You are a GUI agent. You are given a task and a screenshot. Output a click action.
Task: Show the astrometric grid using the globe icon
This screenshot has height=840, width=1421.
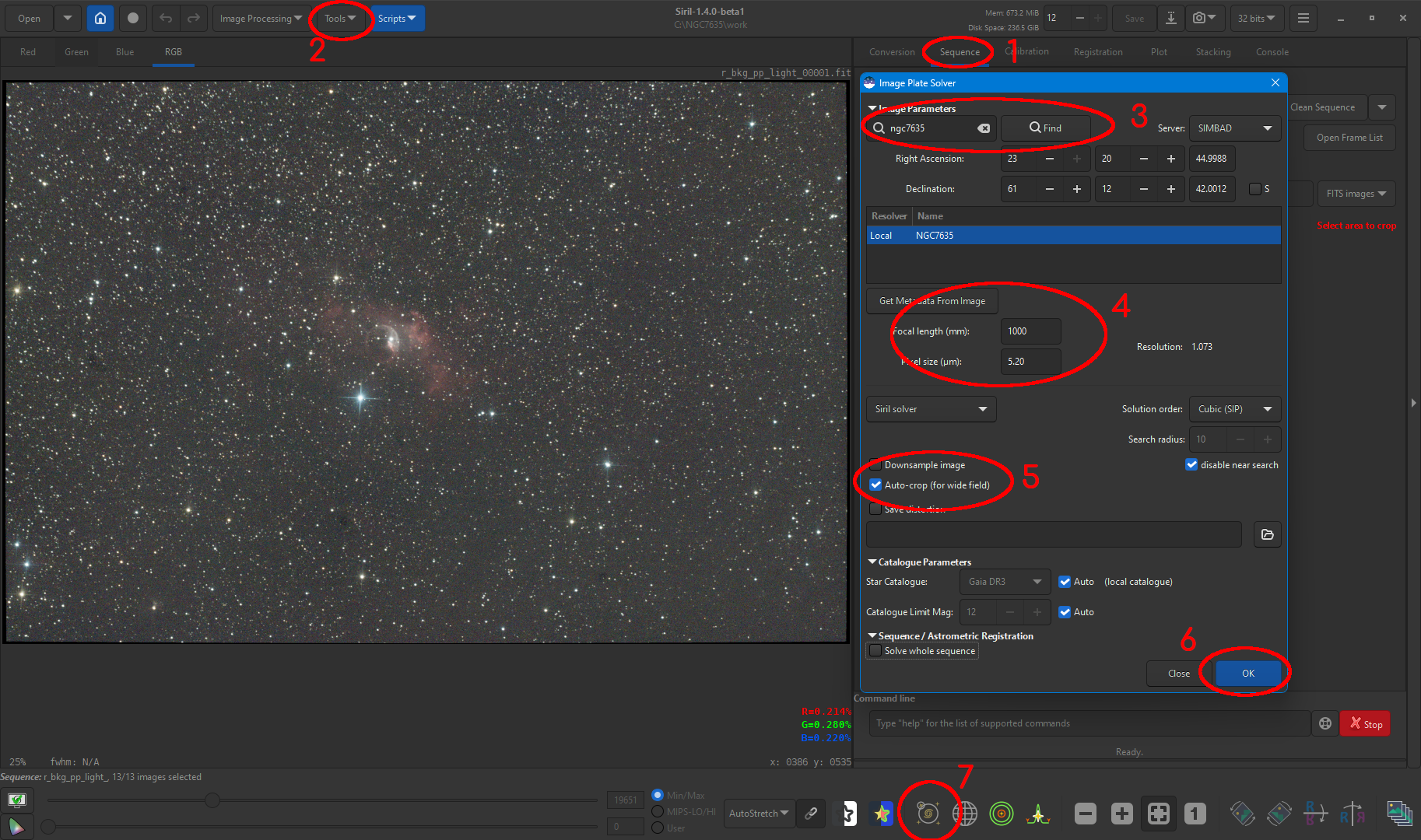(964, 813)
